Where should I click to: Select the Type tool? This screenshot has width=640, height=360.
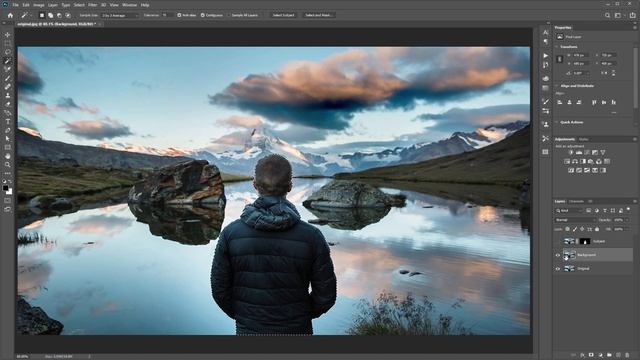[x=8, y=122]
